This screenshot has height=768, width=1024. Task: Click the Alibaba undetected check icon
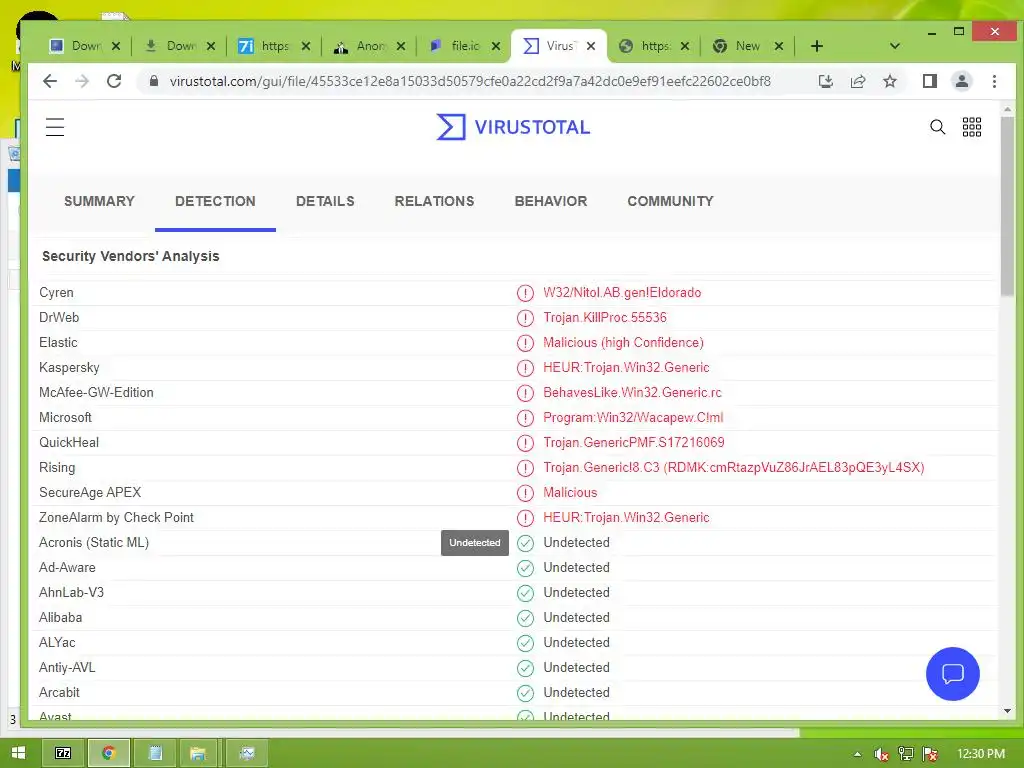[x=525, y=618]
